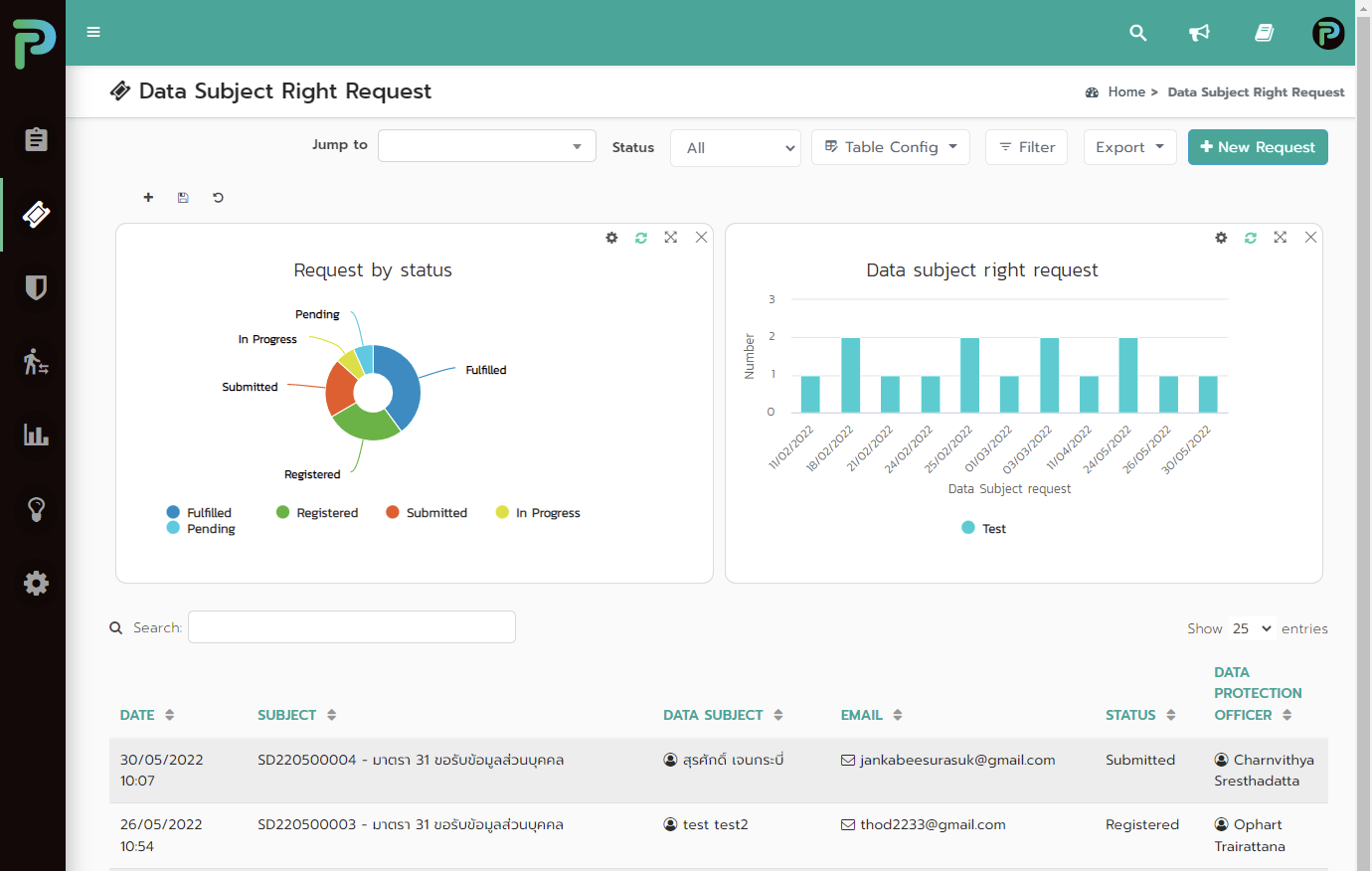
Task: Open the bar chart sidebar icon
Action: pos(36,435)
